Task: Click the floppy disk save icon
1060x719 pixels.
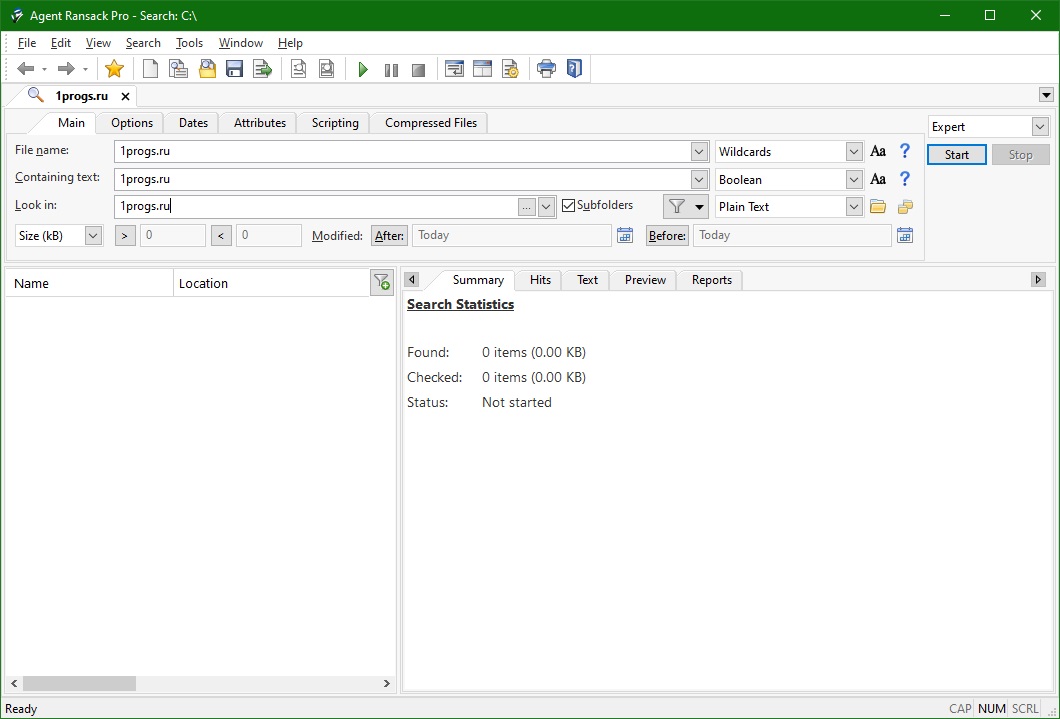Action: [235, 69]
